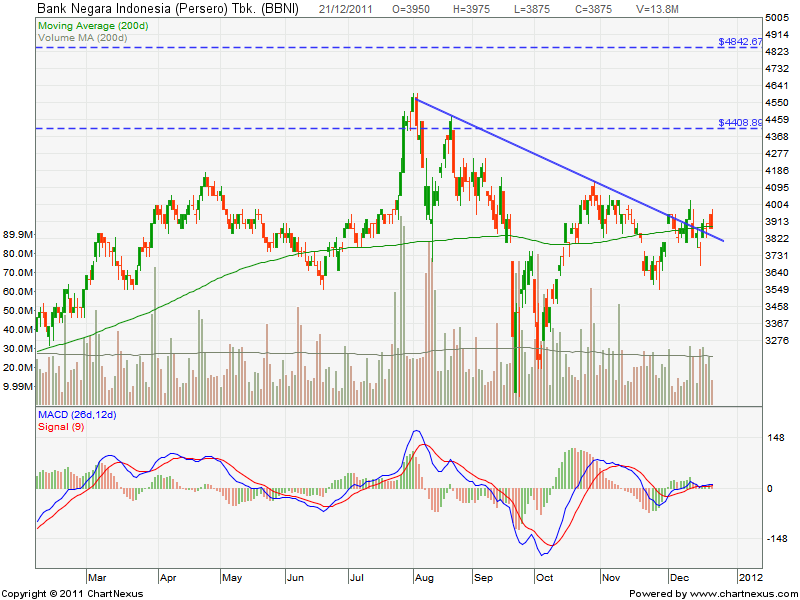Viewport: 800px width, 600px height.
Task: Click the Mar label on the time axis
Action: pyautogui.click(x=97, y=577)
